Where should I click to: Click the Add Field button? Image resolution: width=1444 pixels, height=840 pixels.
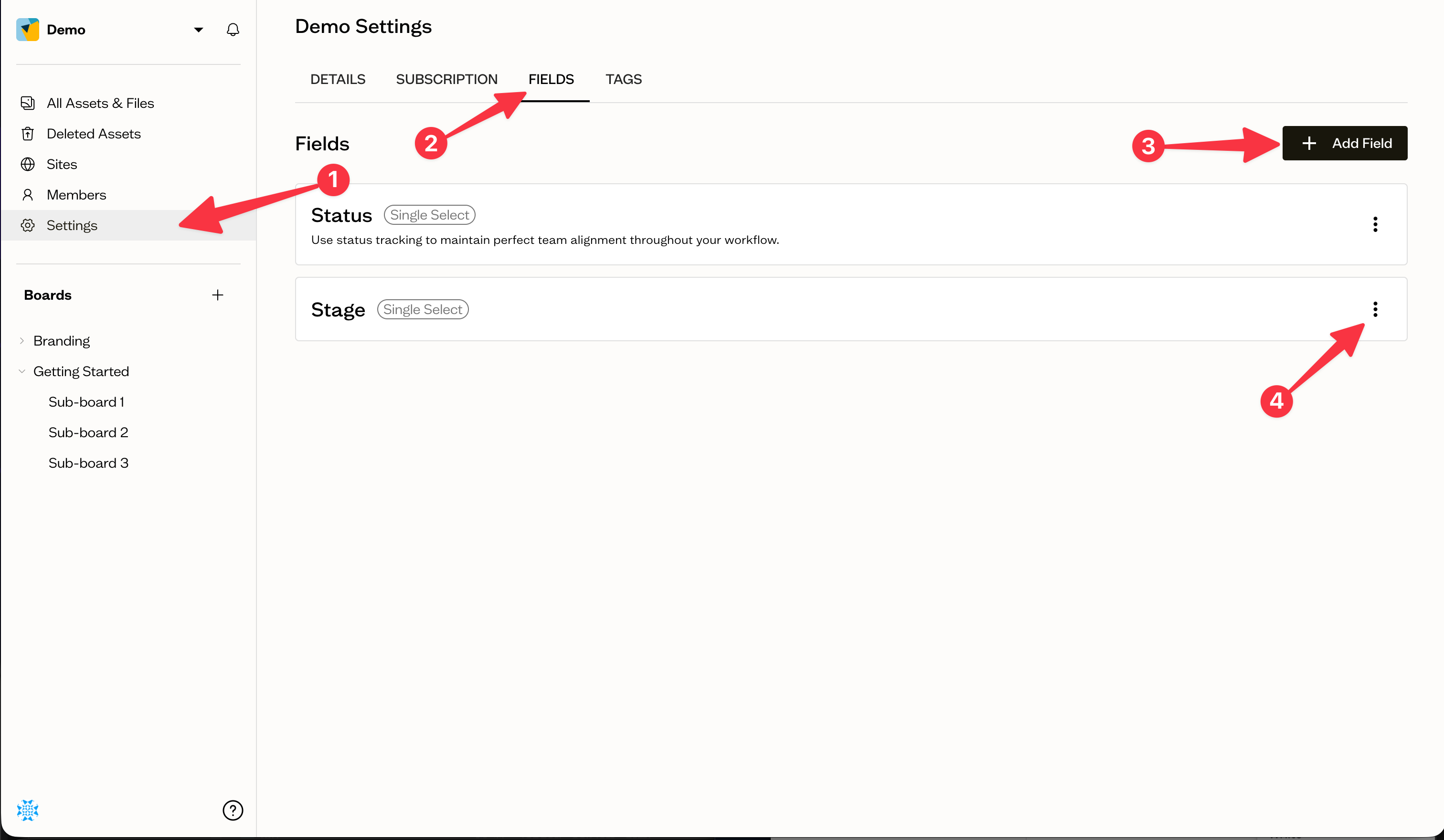tap(1344, 143)
